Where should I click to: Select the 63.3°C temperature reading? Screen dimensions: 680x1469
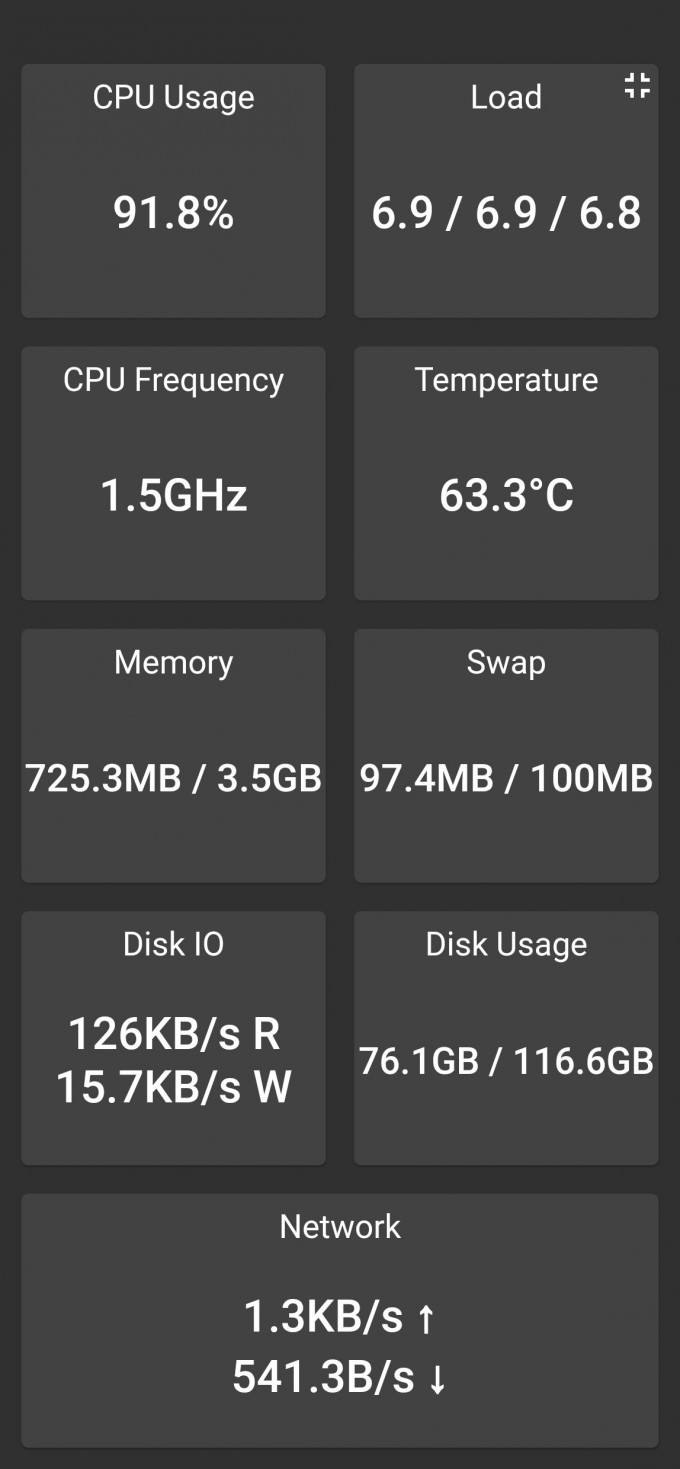click(x=506, y=496)
